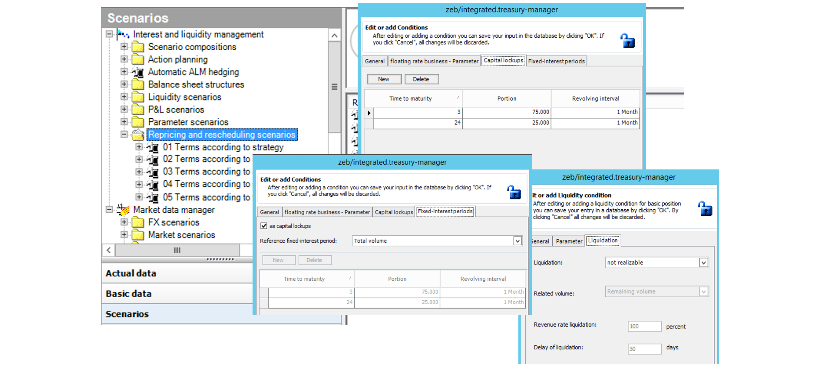825x365 pixels.
Task: Click the padlock icon in Fixed-interest periods dialog
Action: pyautogui.click(x=514, y=192)
